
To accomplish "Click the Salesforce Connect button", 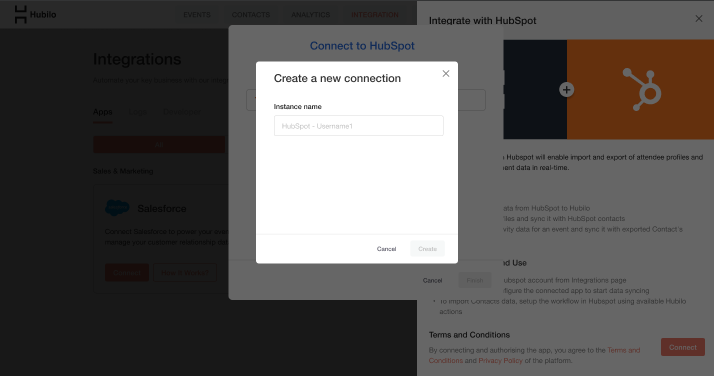I will [127, 273].
